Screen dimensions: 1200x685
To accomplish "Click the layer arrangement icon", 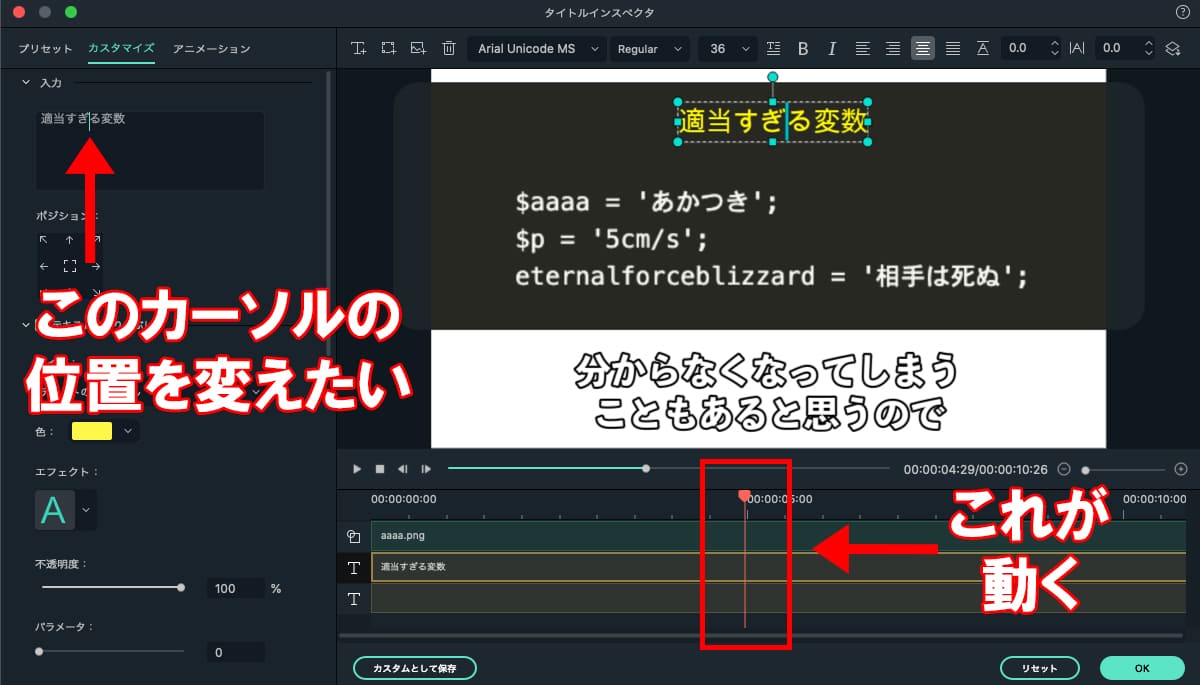I will tap(1173, 48).
